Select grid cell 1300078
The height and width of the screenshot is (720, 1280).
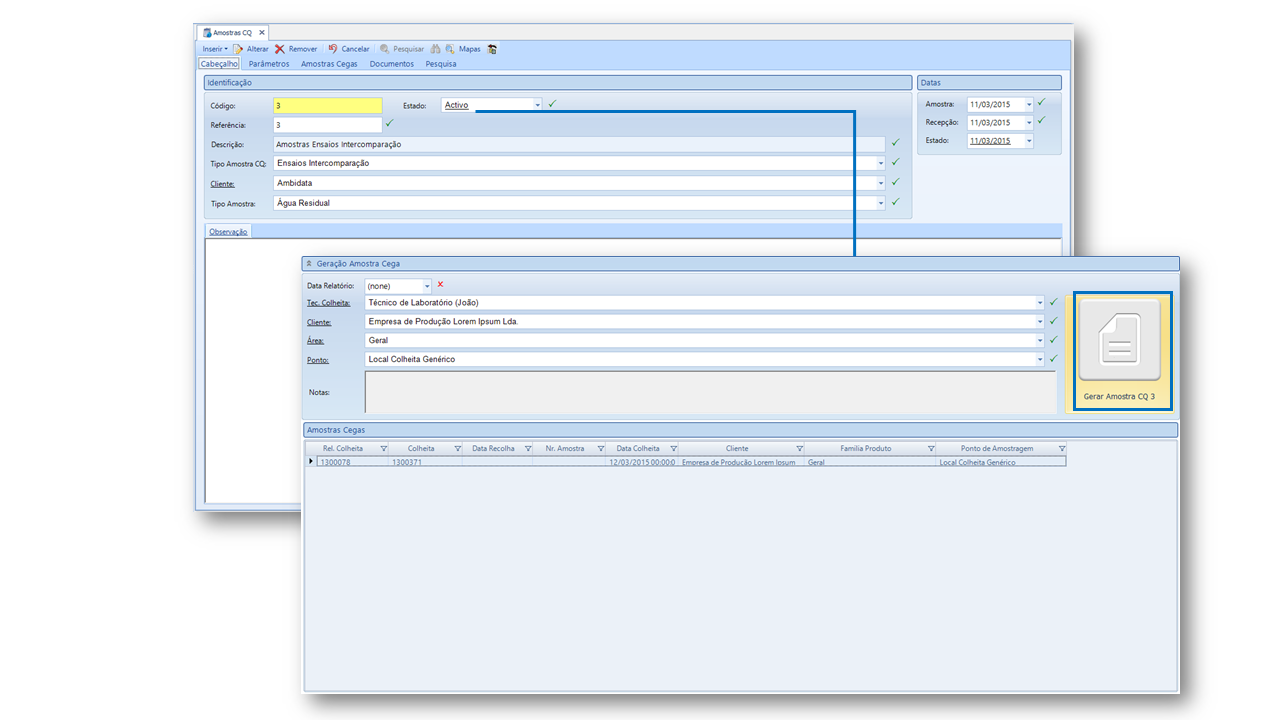click(352, 462)
